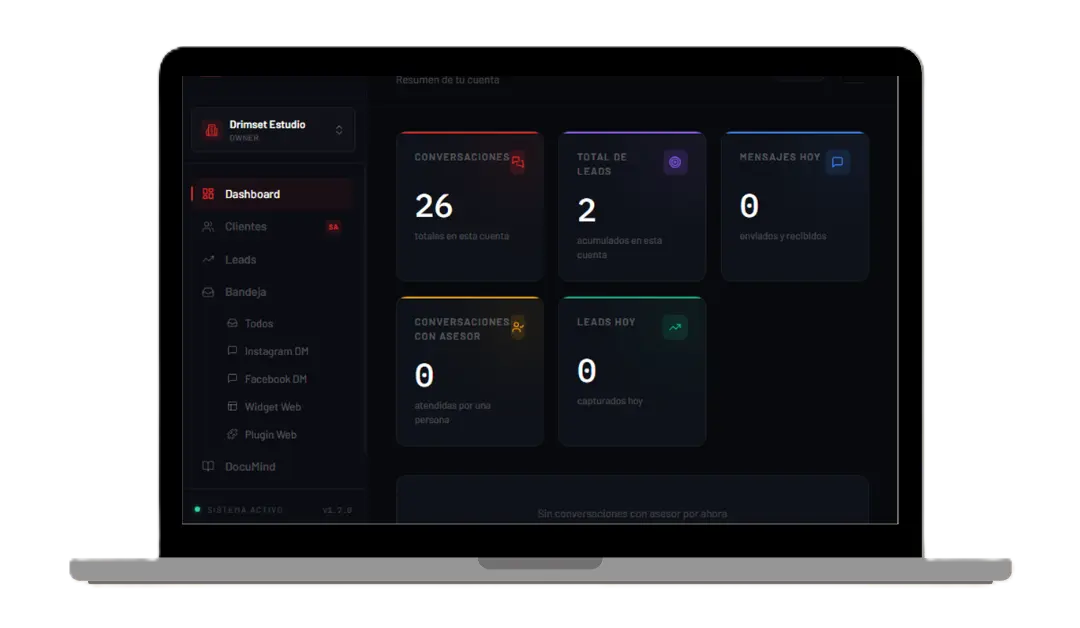The image size is (1080, 628).
Task: Click the Total de Leads value 2
Action: point(587,210)
